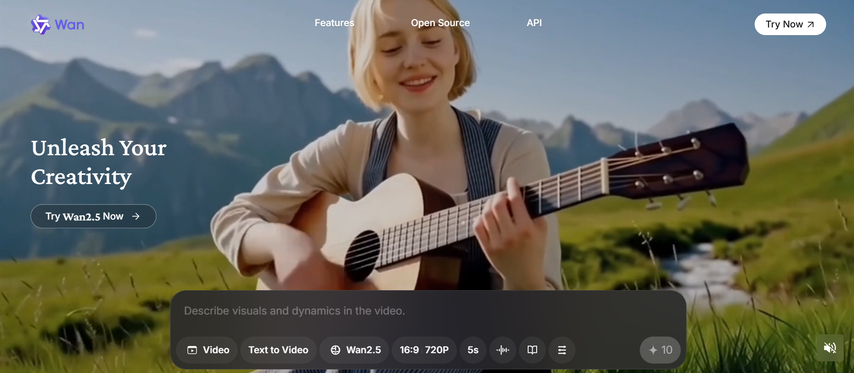The image size is (854, 373).
Task: Open the Text to Video mode dropdown
Action: [278, 350]
